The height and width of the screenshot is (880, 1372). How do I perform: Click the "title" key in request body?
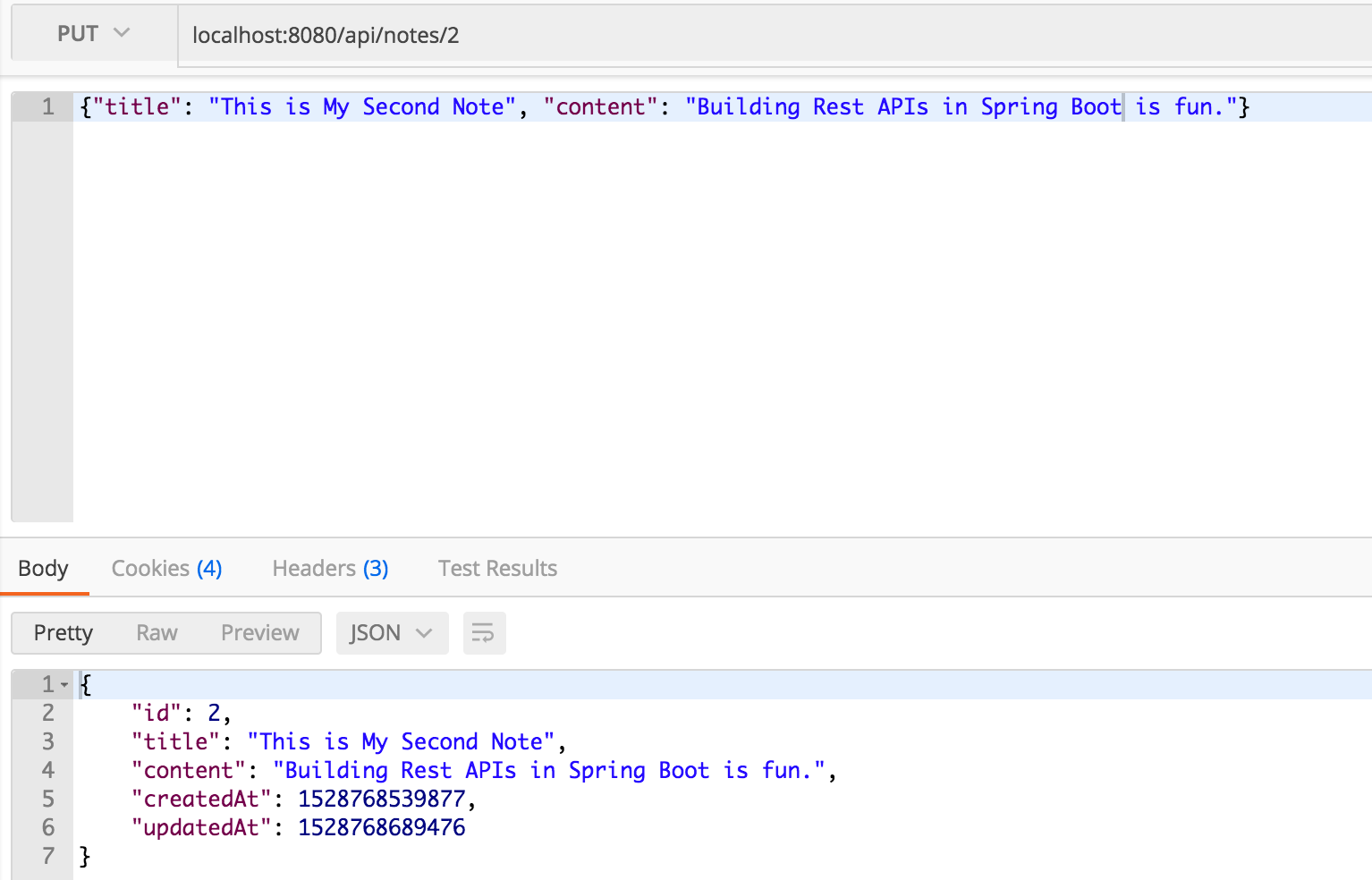coord(137,107)
